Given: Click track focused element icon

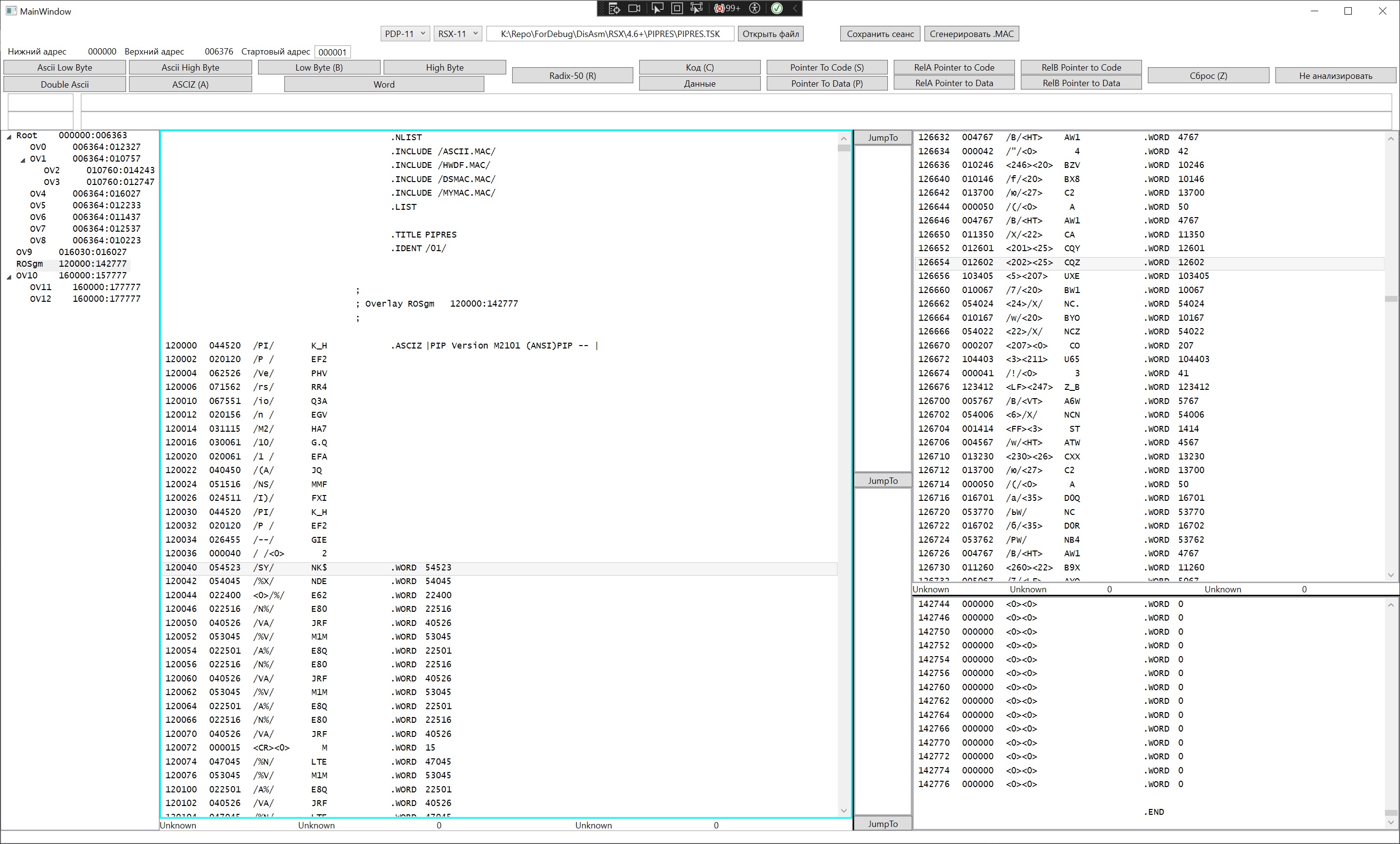Looking at the screenshot, I should pyautogui.click(x=697, y=9).
